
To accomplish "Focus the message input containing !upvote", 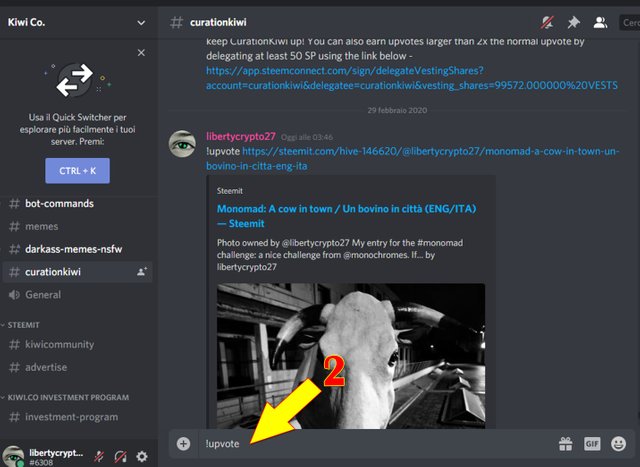I will click(x=376, y=444).
